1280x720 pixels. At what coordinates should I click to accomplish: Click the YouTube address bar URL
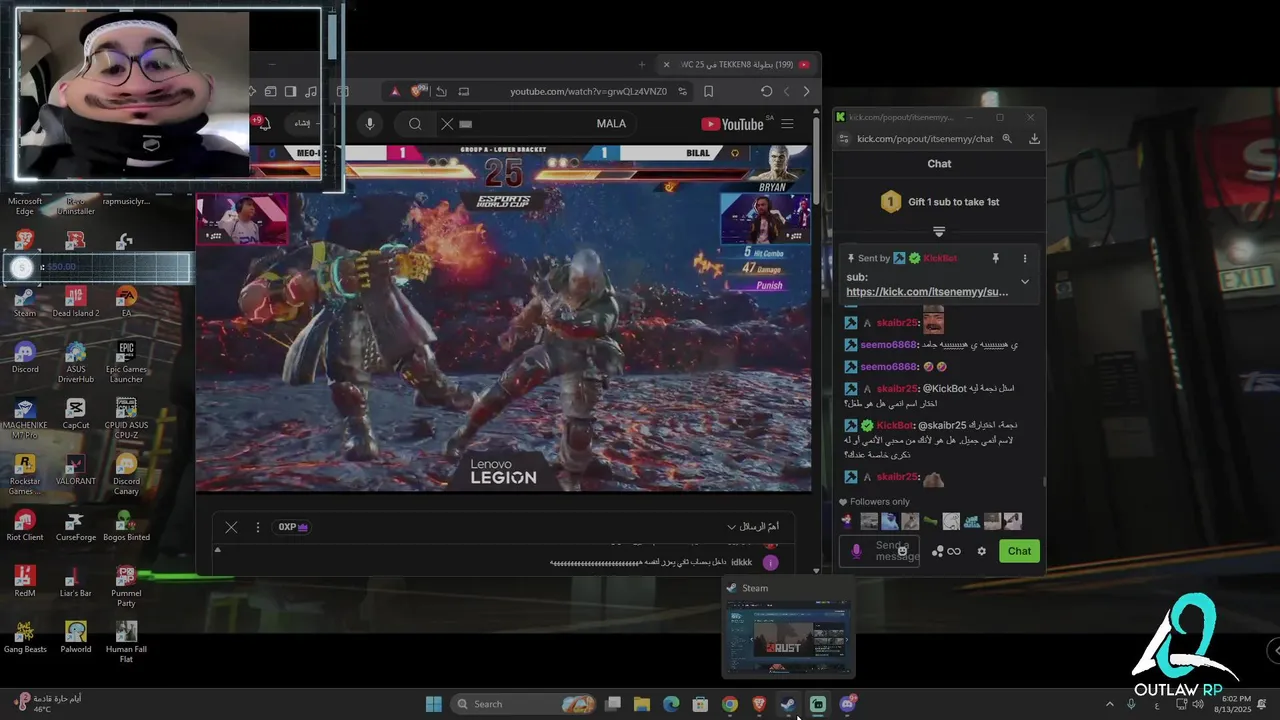coord(588,91)
